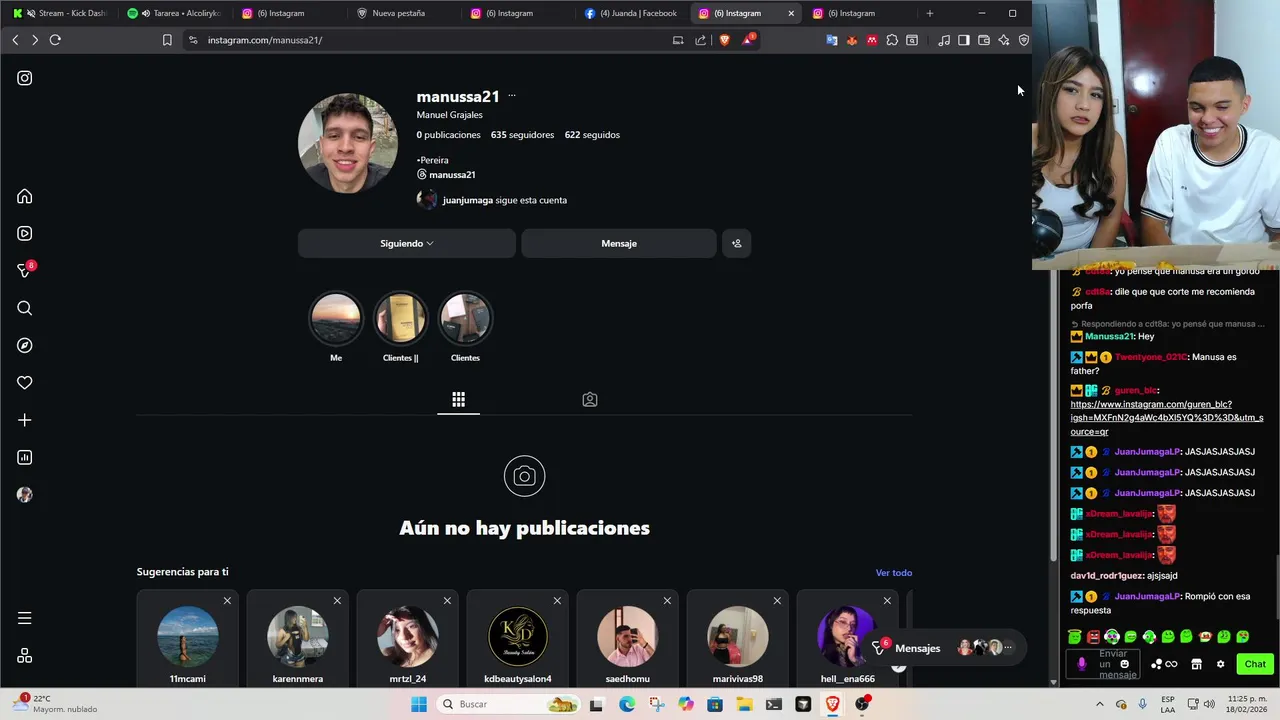Dismiss the kdbeautysalon4 suggestion card
The width and height of the screenshot is (1280, 720).
[x=557, y=601]
